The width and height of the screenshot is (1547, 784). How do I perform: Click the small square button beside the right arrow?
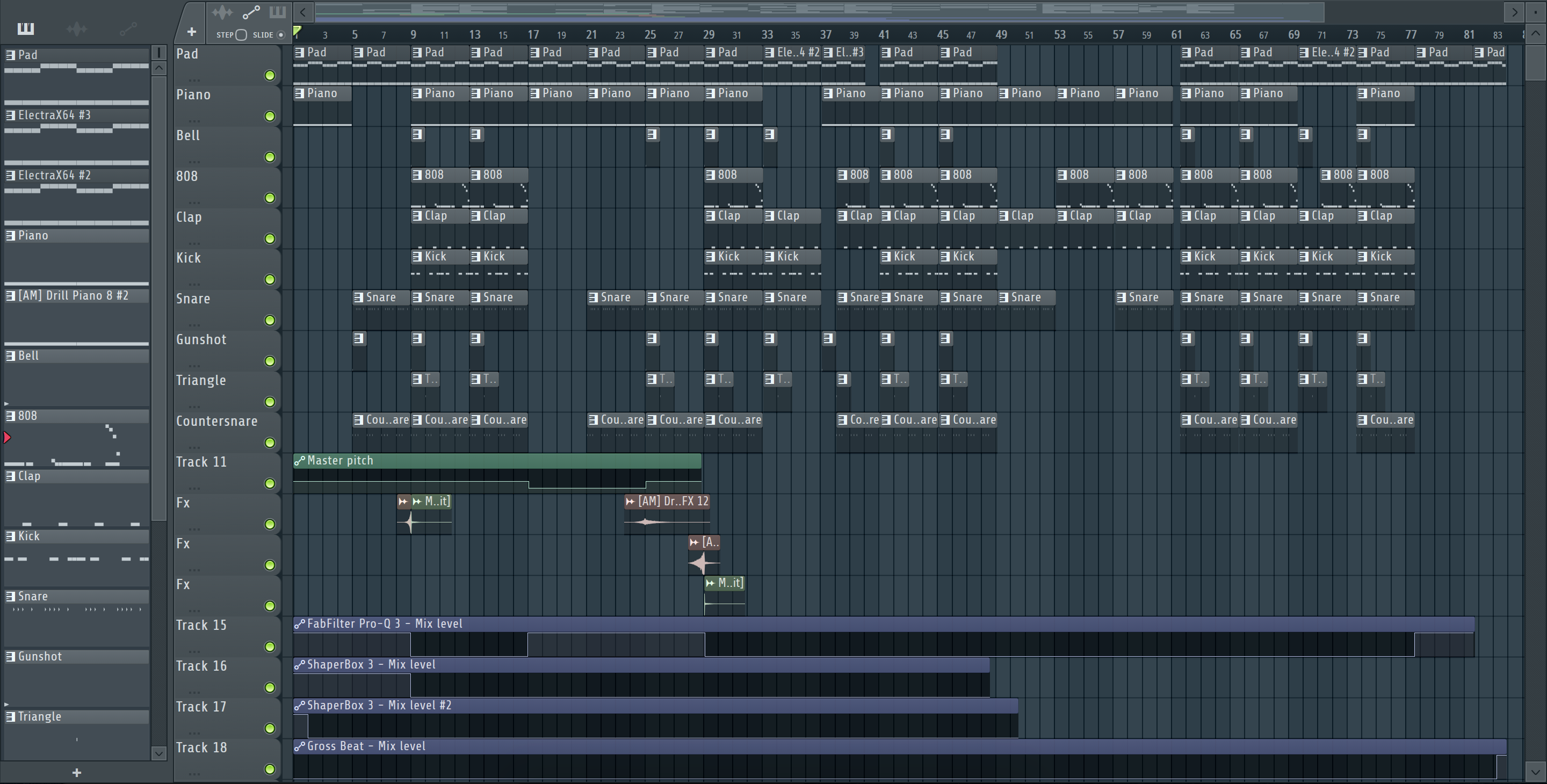[1536, 12]
